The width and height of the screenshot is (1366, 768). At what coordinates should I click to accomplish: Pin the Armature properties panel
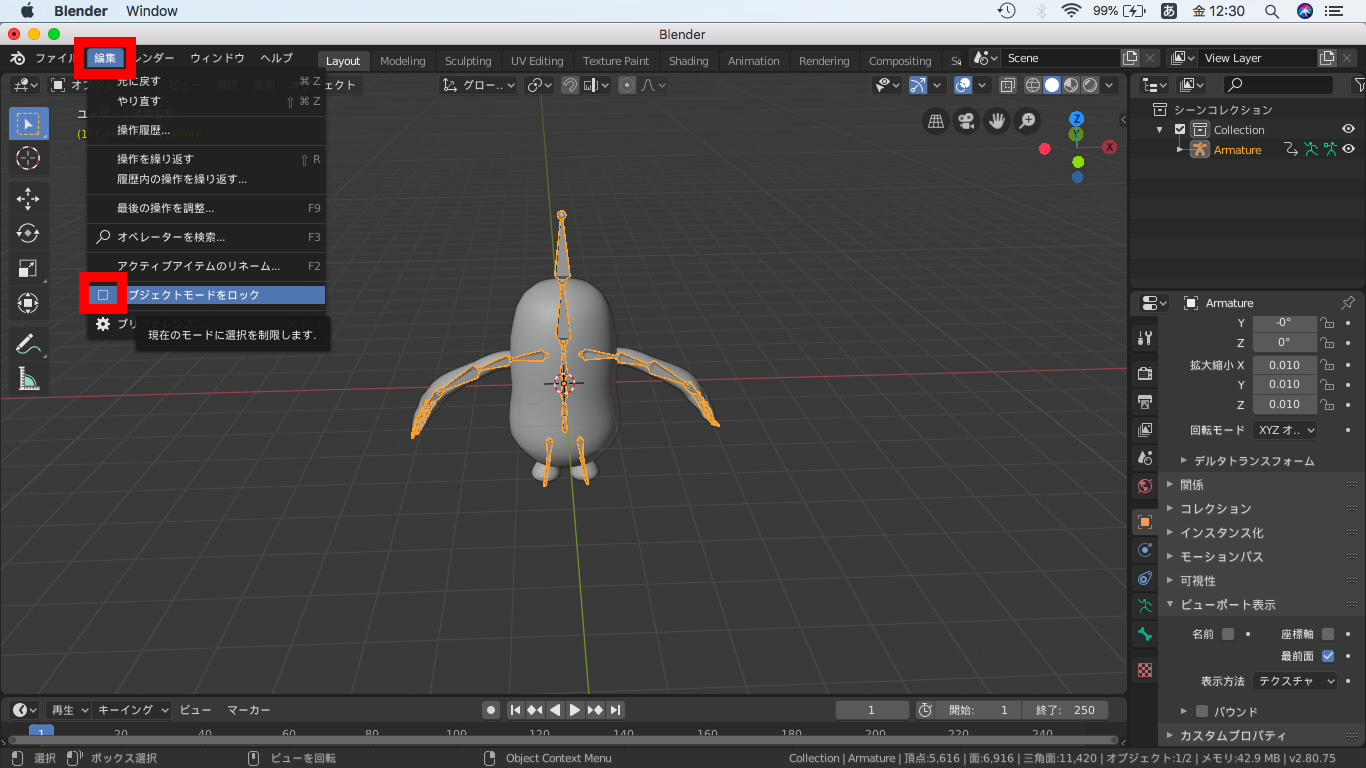pos(1347,303)
